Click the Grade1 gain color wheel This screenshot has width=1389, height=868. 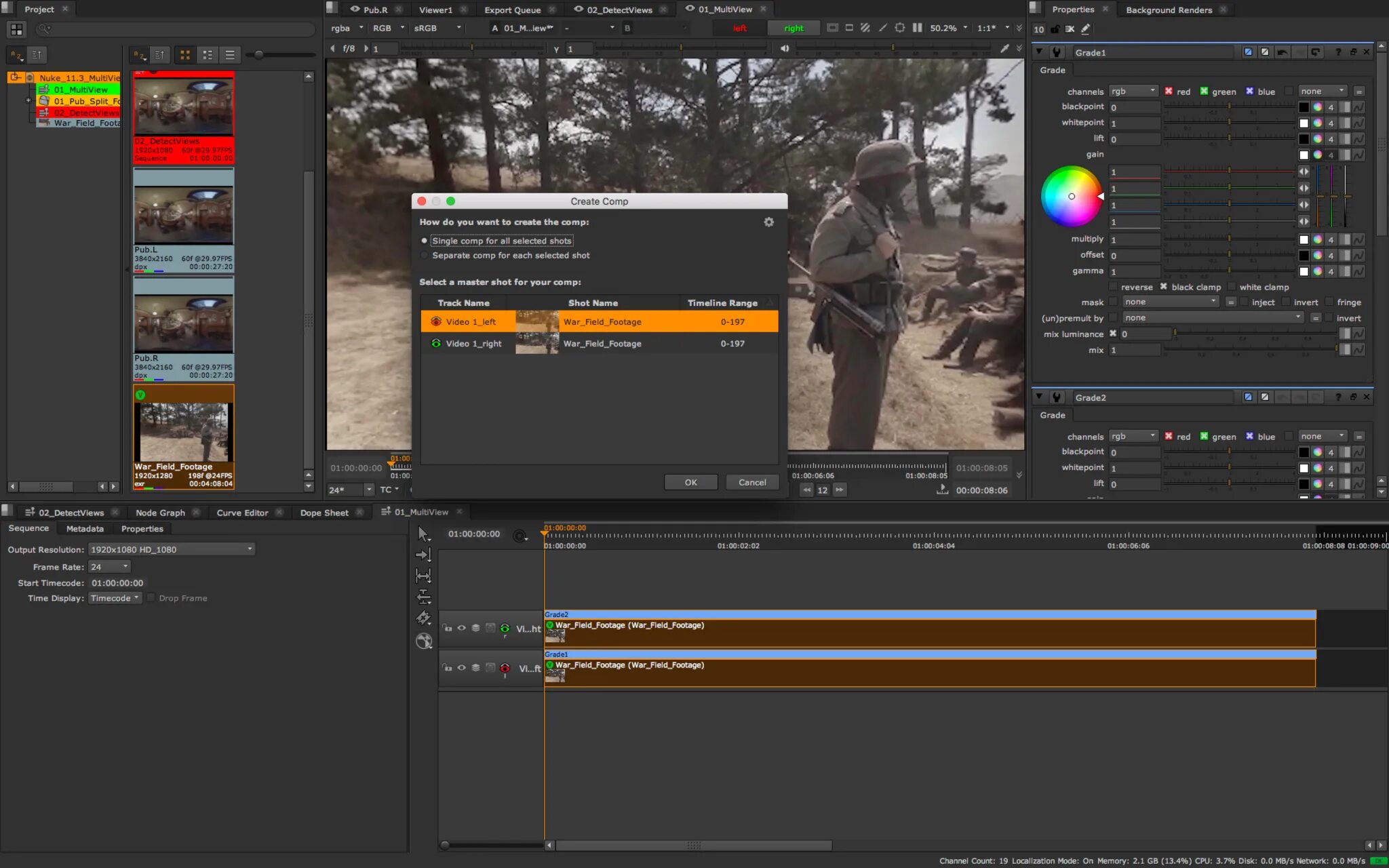pyautogui.click(x=1071, y=197)
